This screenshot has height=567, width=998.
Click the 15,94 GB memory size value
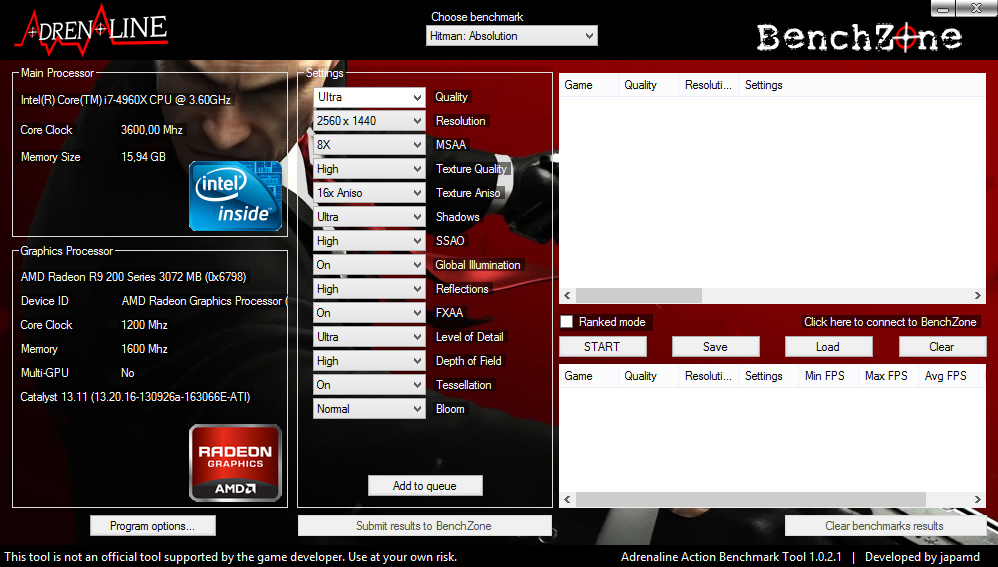point(143,157)
